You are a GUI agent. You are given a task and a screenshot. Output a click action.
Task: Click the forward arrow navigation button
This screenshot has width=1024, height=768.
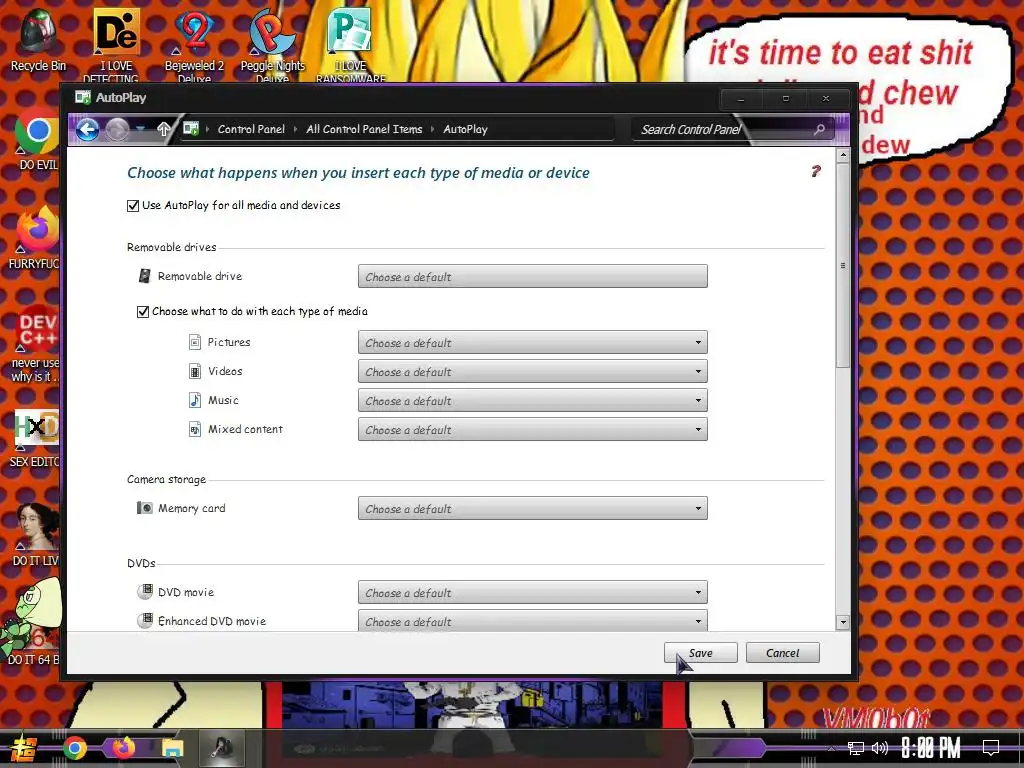118,129
